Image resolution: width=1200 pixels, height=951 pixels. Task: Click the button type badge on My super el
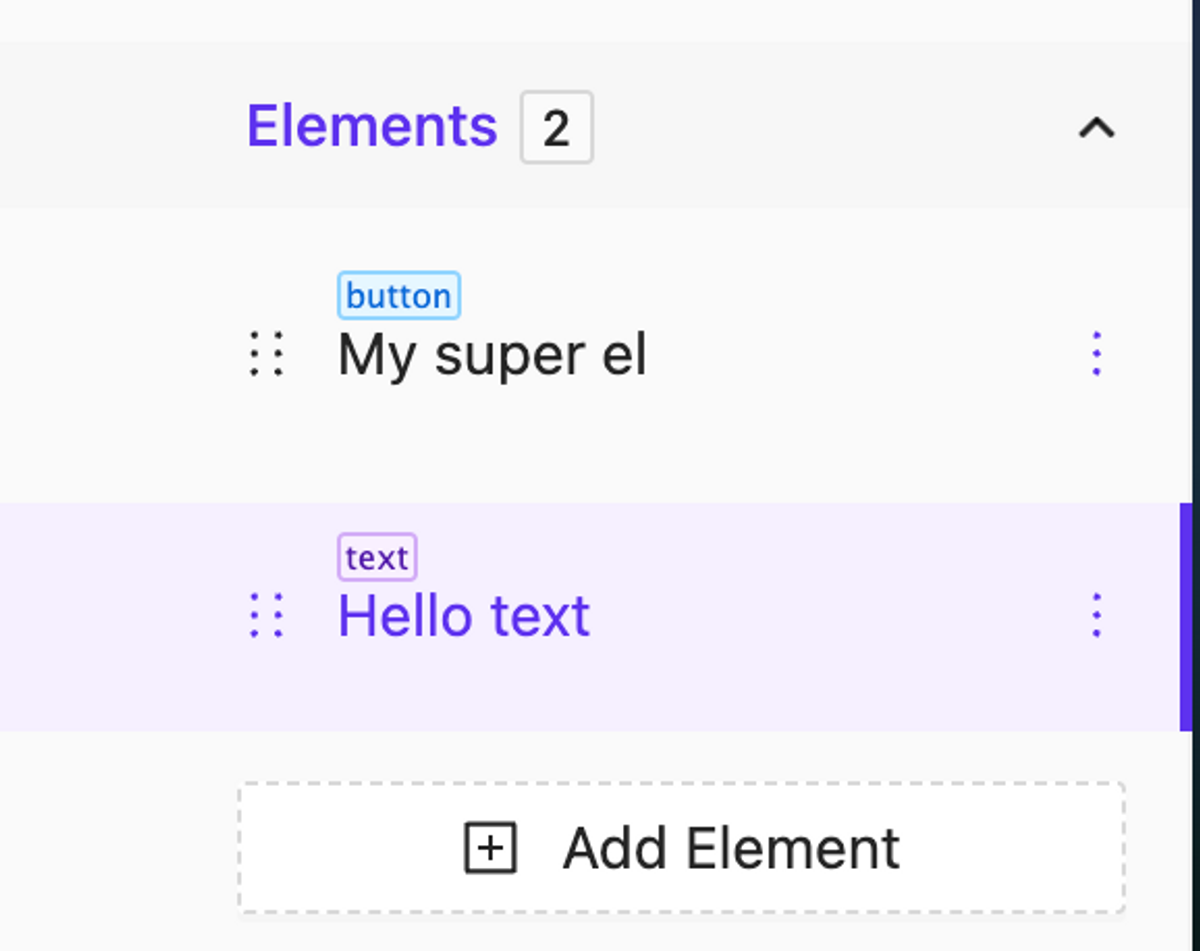click(398, 296)
